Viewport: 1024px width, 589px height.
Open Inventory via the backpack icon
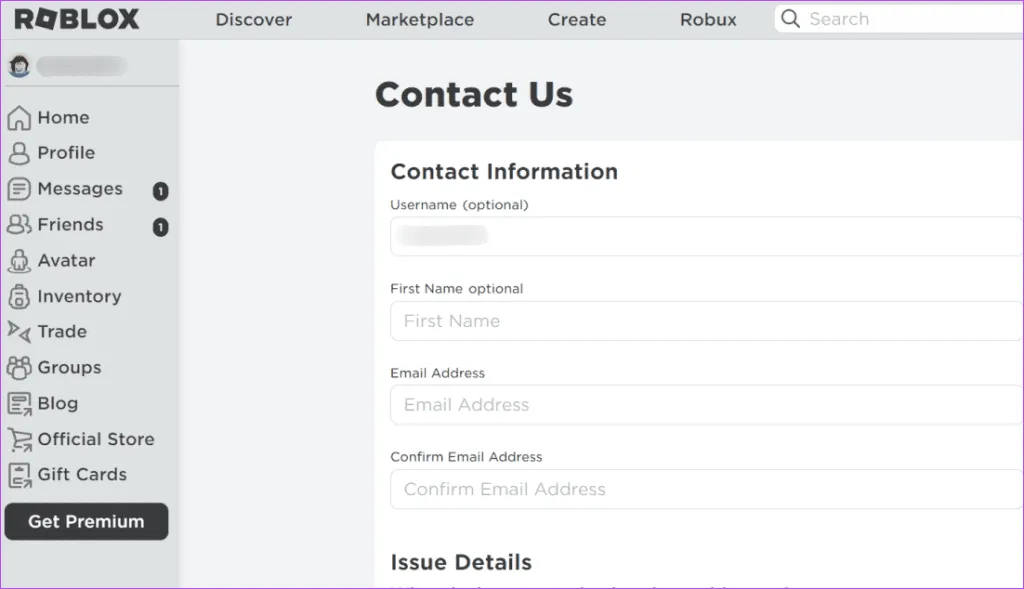(19, 297)
